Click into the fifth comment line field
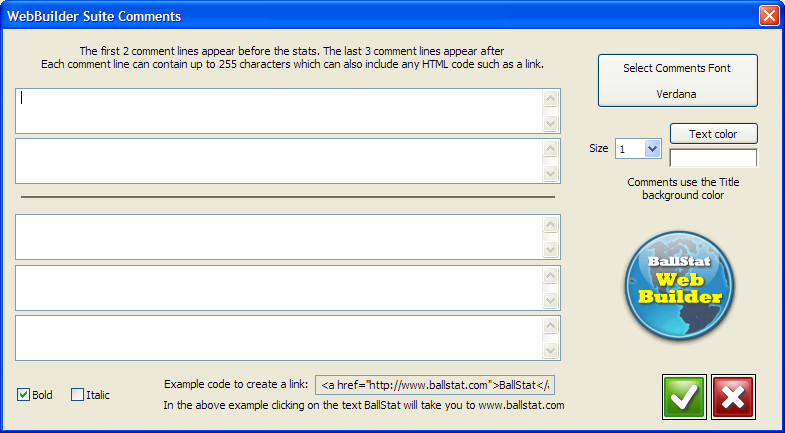 pos(288,338)
